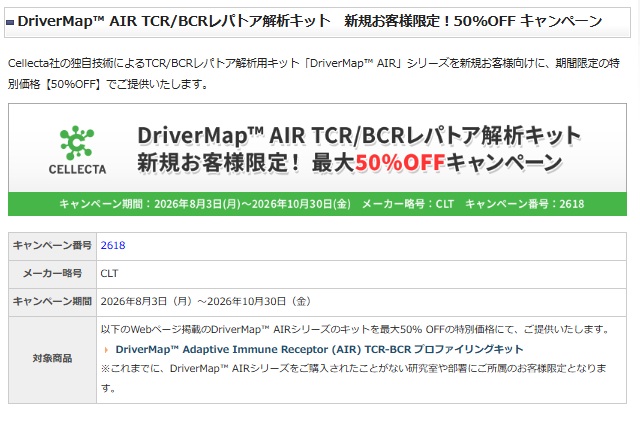This screenshot has height=424, width=640.
Task: Select the note starting "※これまでに、DriverMap"
Action: click(353, 378)
